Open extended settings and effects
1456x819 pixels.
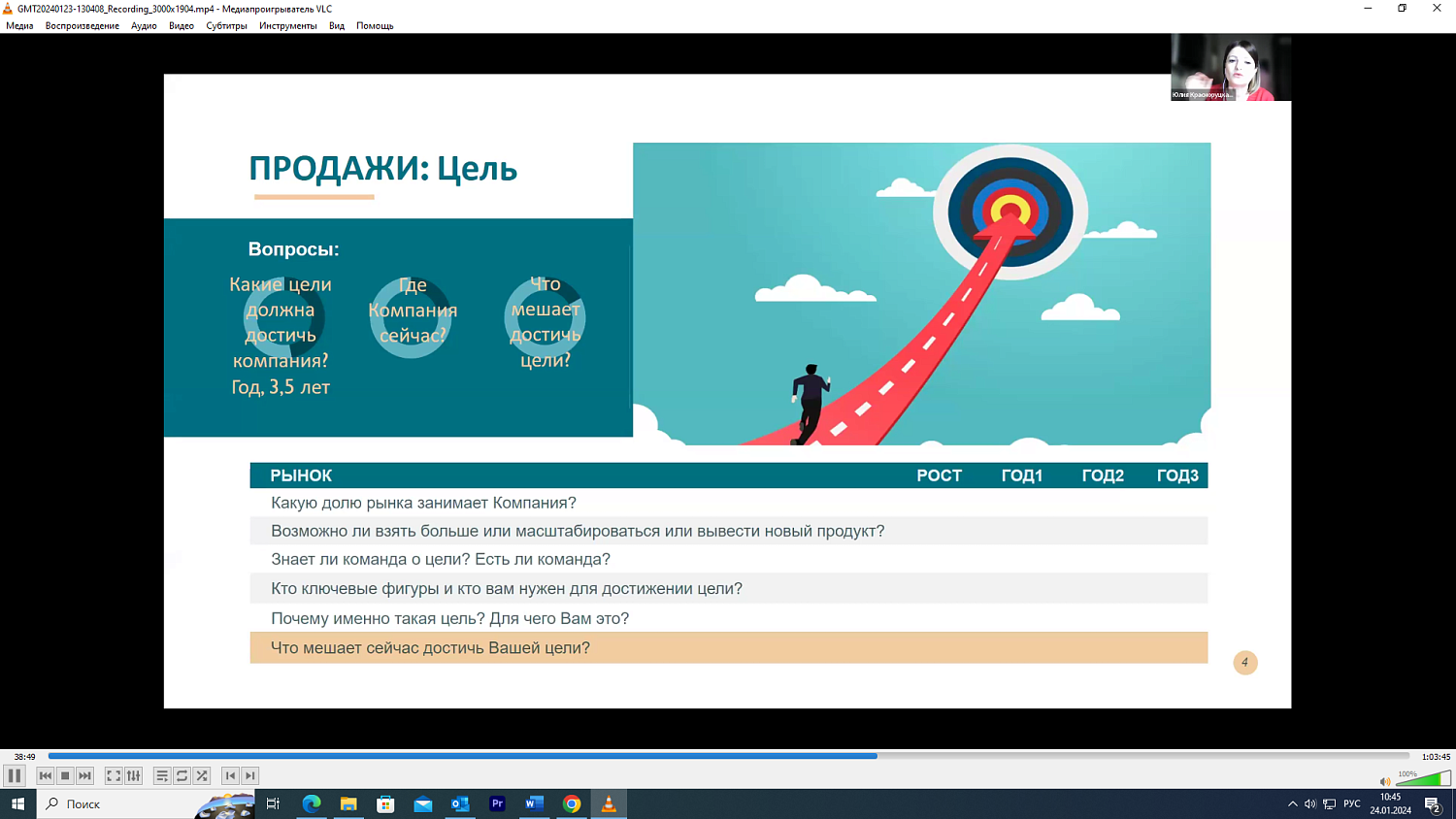point(134,775)
